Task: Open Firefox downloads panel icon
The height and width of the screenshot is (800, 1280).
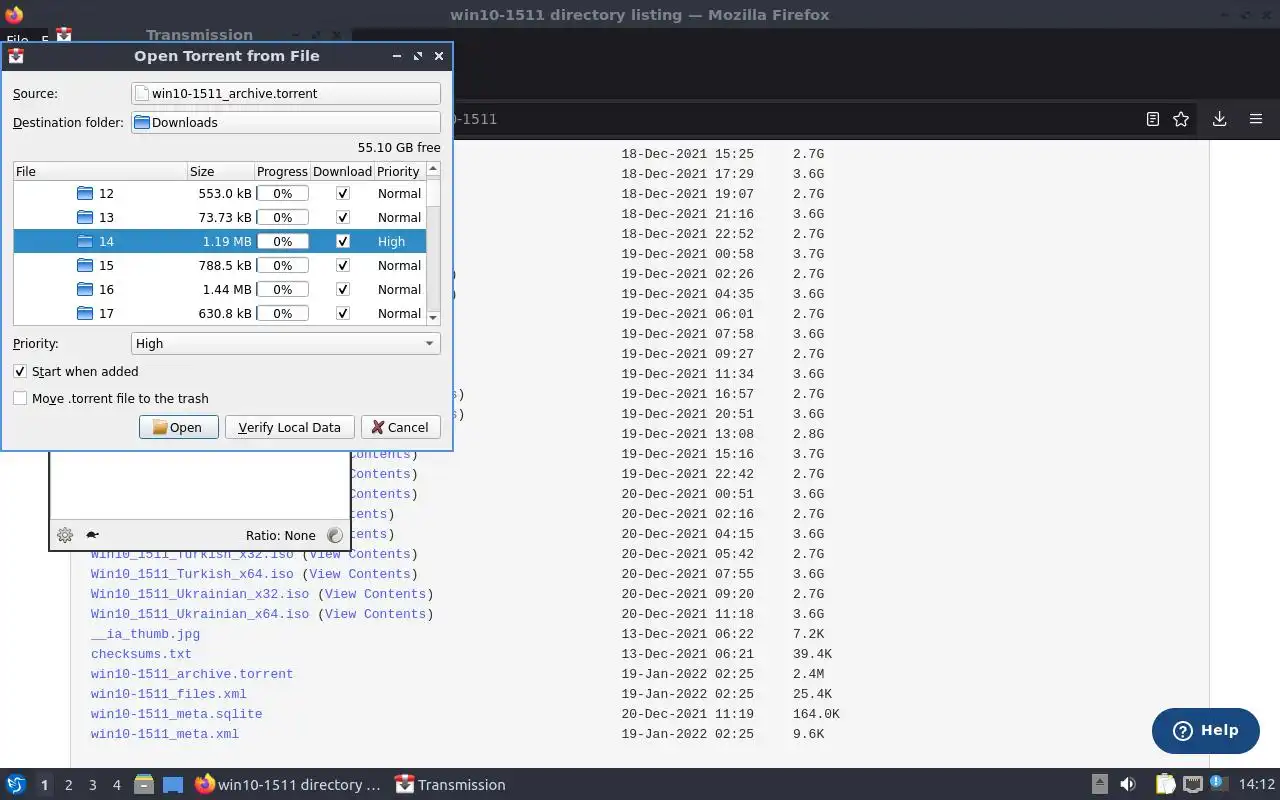Action: pyautogui.click(x=1219, y=119)
